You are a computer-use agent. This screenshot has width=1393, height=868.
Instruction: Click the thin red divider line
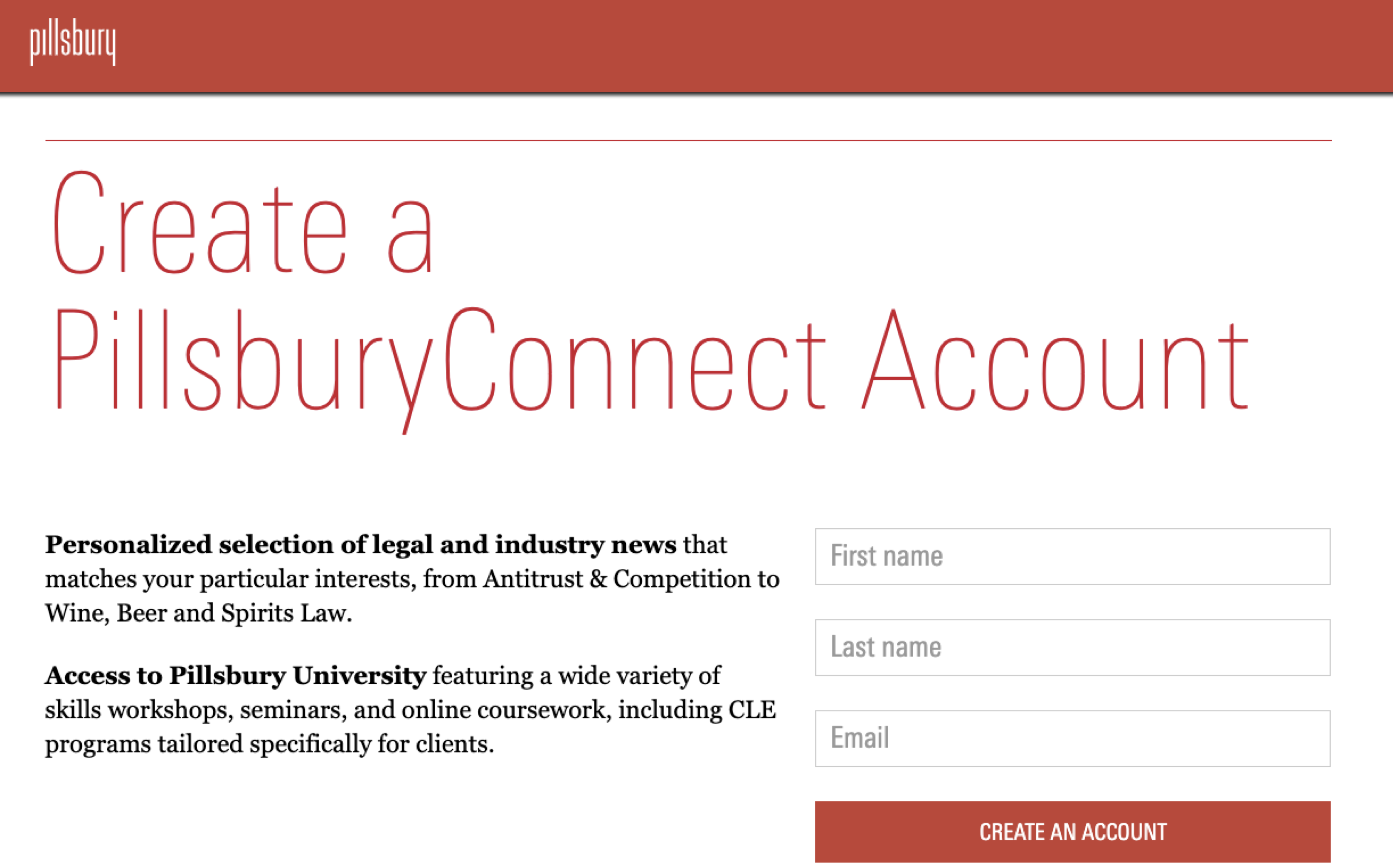pos(688,140)
